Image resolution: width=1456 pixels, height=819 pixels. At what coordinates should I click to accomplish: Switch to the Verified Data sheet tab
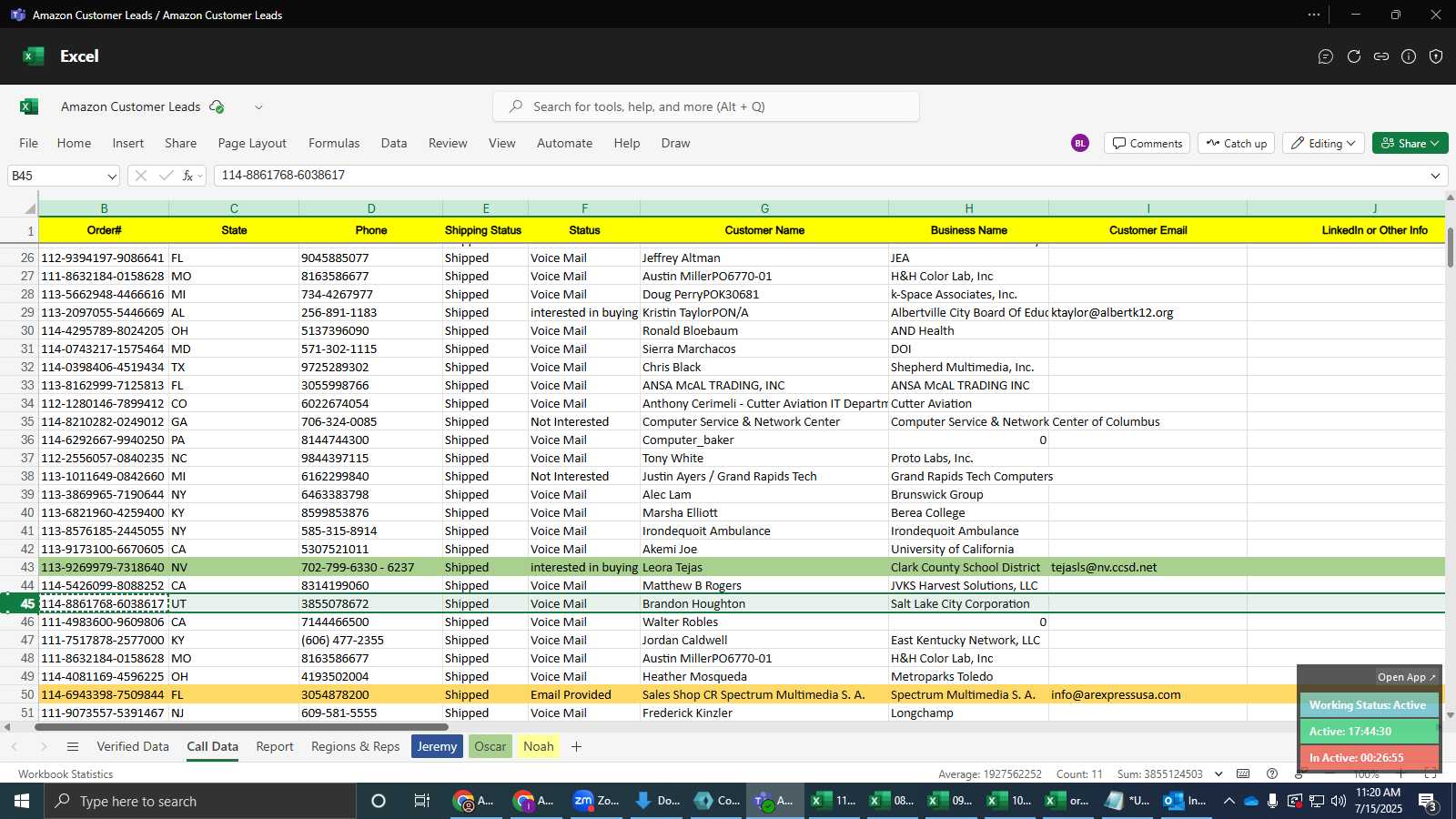(x=133, y=746)
